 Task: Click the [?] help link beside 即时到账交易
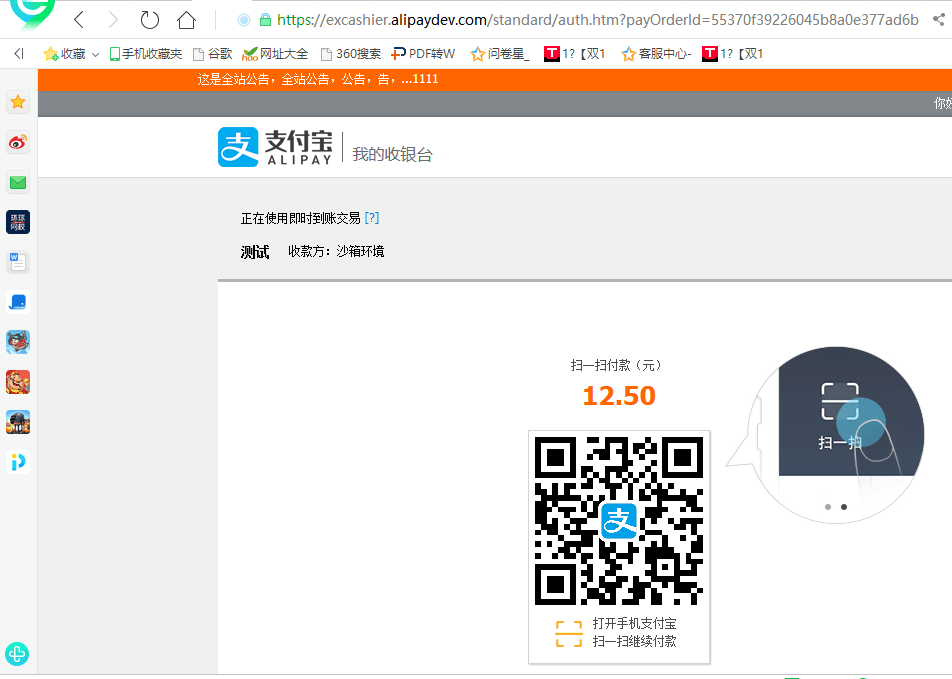pos(371,217)
